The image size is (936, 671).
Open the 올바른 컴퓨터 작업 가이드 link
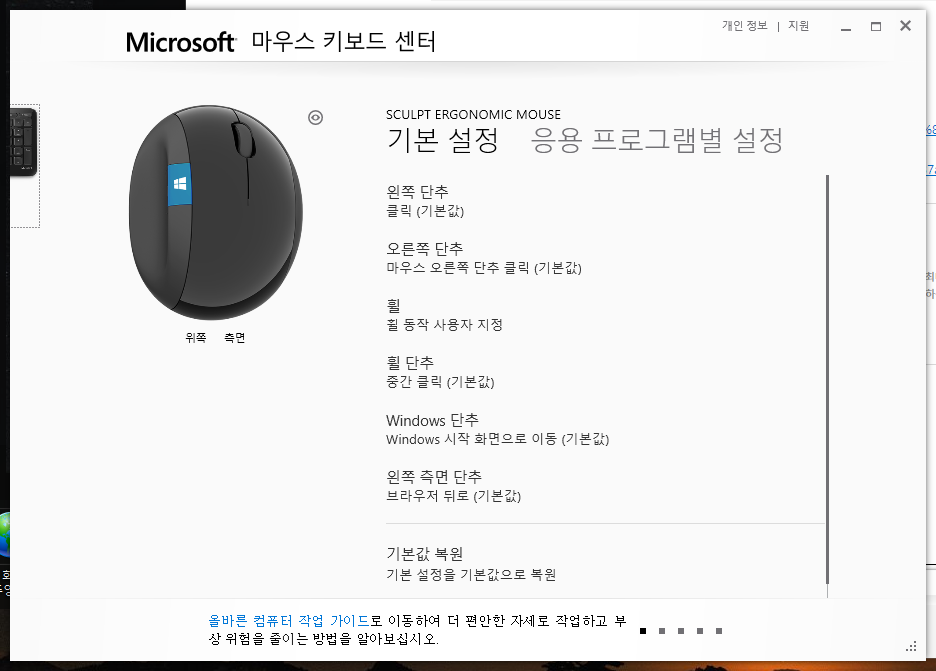point(289,621)
